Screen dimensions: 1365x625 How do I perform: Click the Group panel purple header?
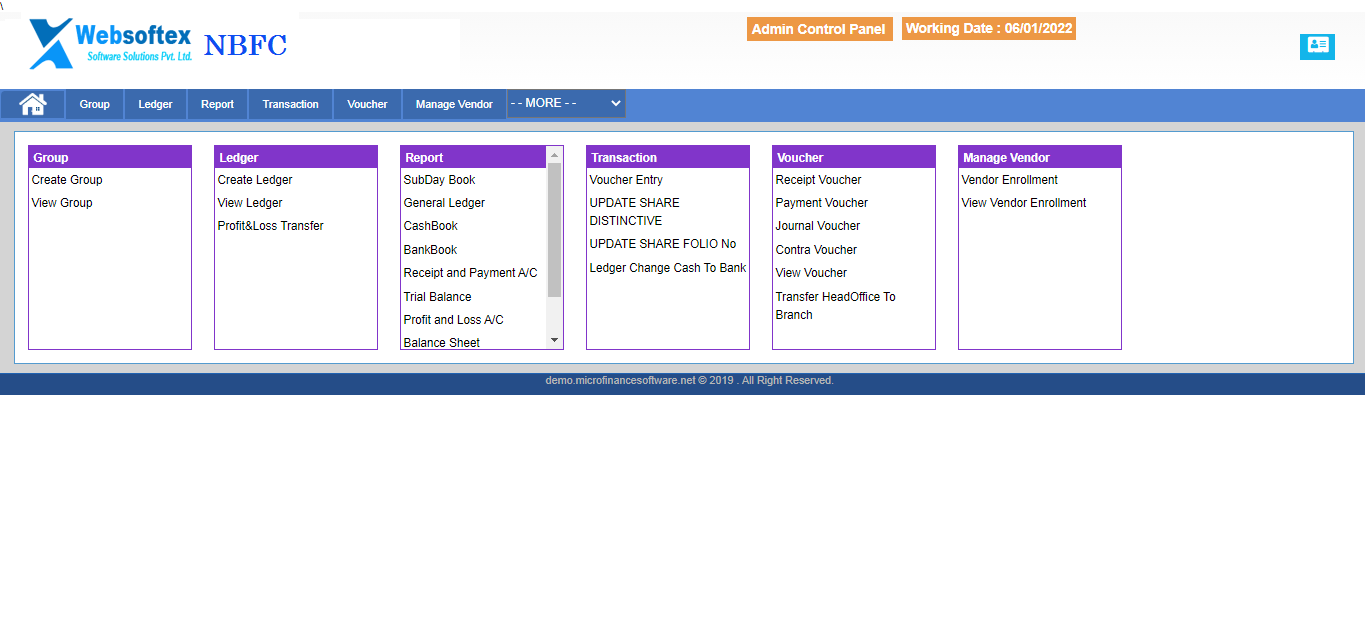pyautogui.click(x=110, y=157)
